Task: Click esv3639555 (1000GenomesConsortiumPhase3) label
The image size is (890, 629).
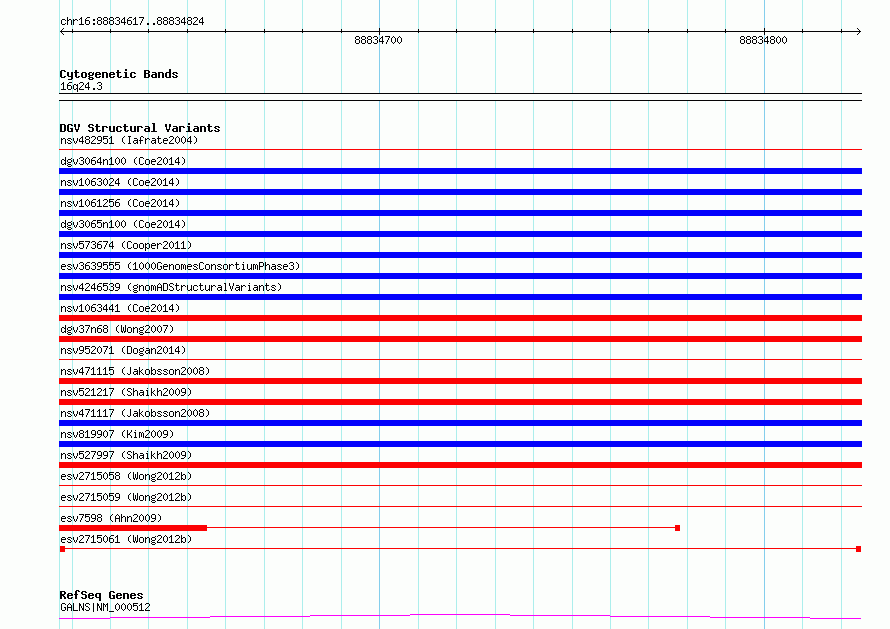Action: click(x=180, y=266)
